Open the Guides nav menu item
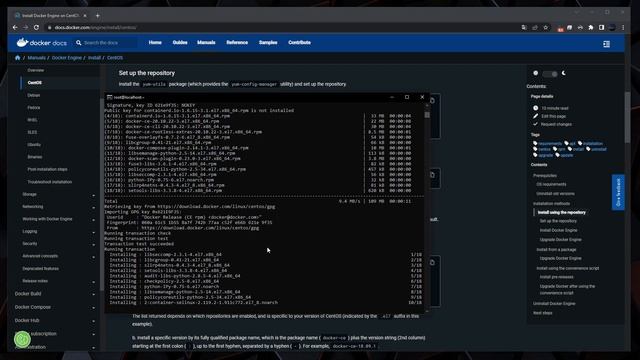Image resolution: width=640 pixels, height=360 pixels. coord(180,42)
